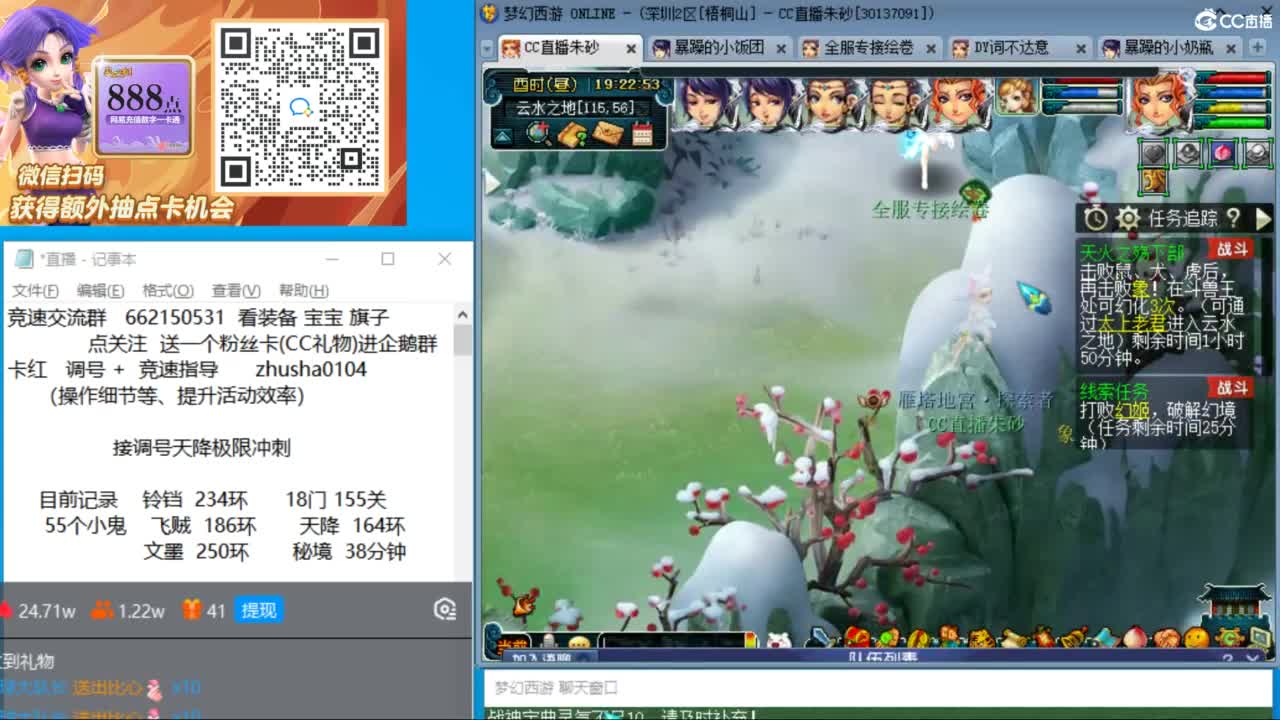The width and height of the screenshot is (1280, 720).
Task: Open the stream settings hexagon icon
Action: [445, 609]
